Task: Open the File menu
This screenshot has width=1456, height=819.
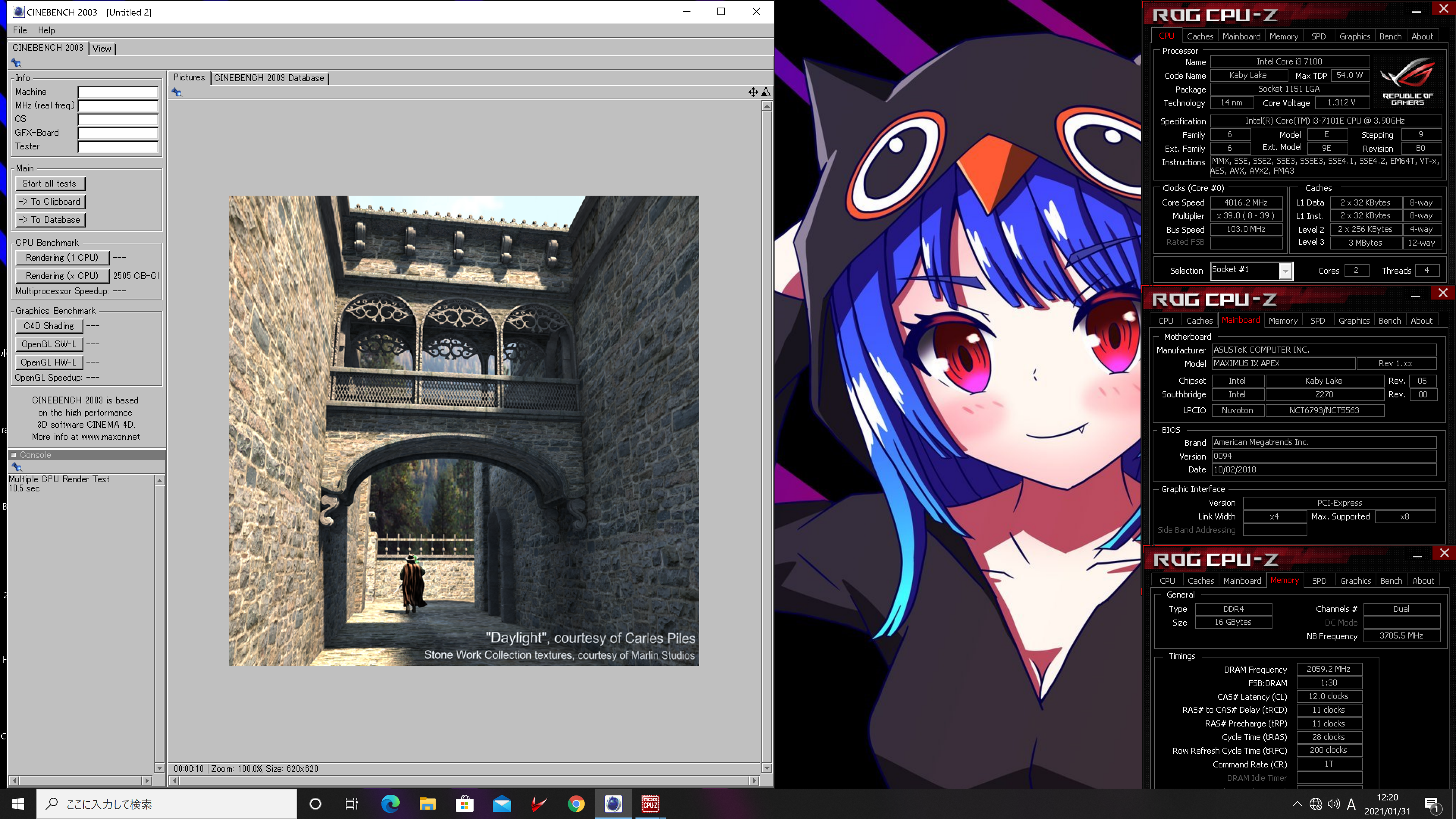Action: tap(20, 30)
